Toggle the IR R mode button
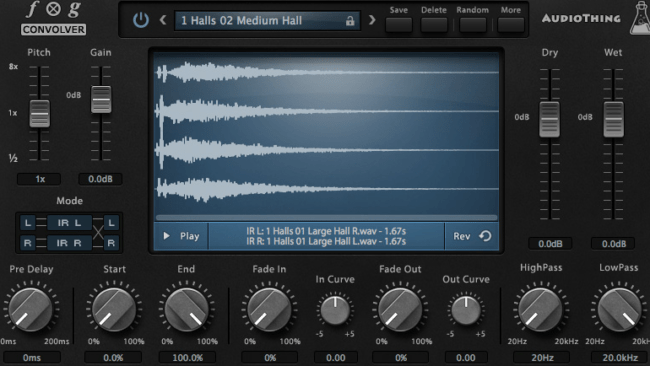Viewport: 650px width, 366px height. (x=69, y=243)
